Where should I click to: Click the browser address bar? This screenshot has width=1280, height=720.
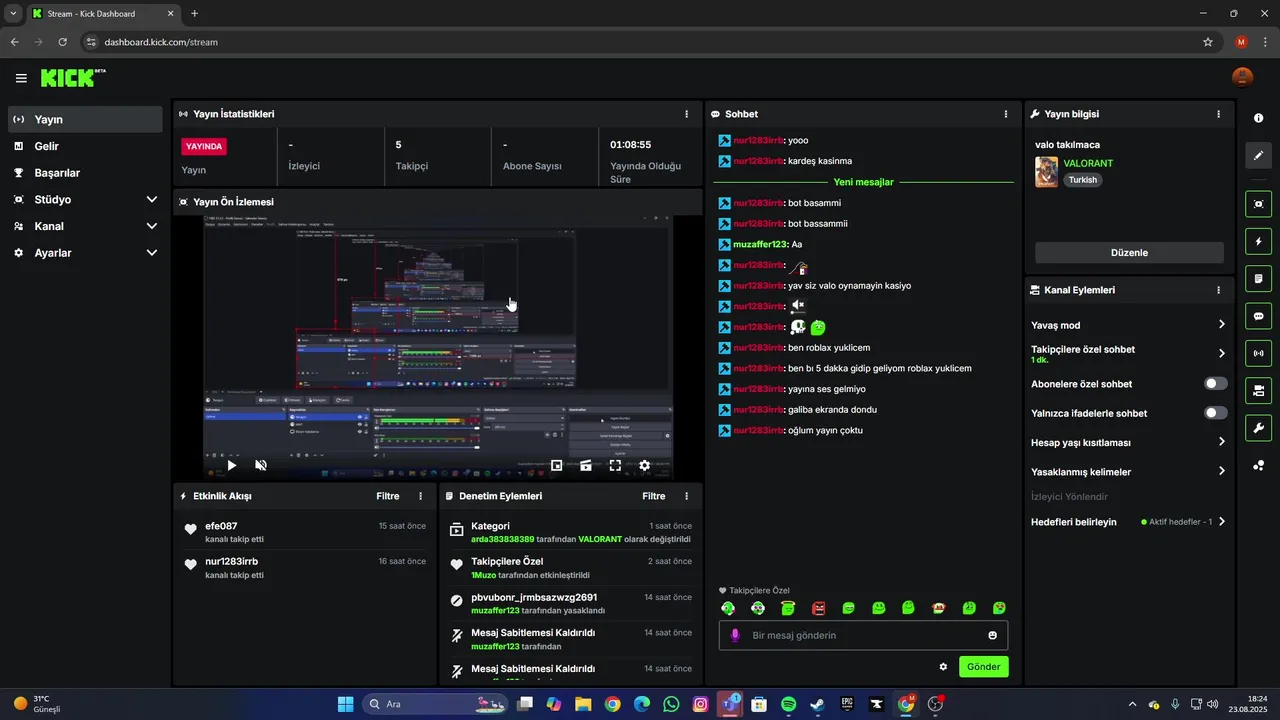[640, 42]
